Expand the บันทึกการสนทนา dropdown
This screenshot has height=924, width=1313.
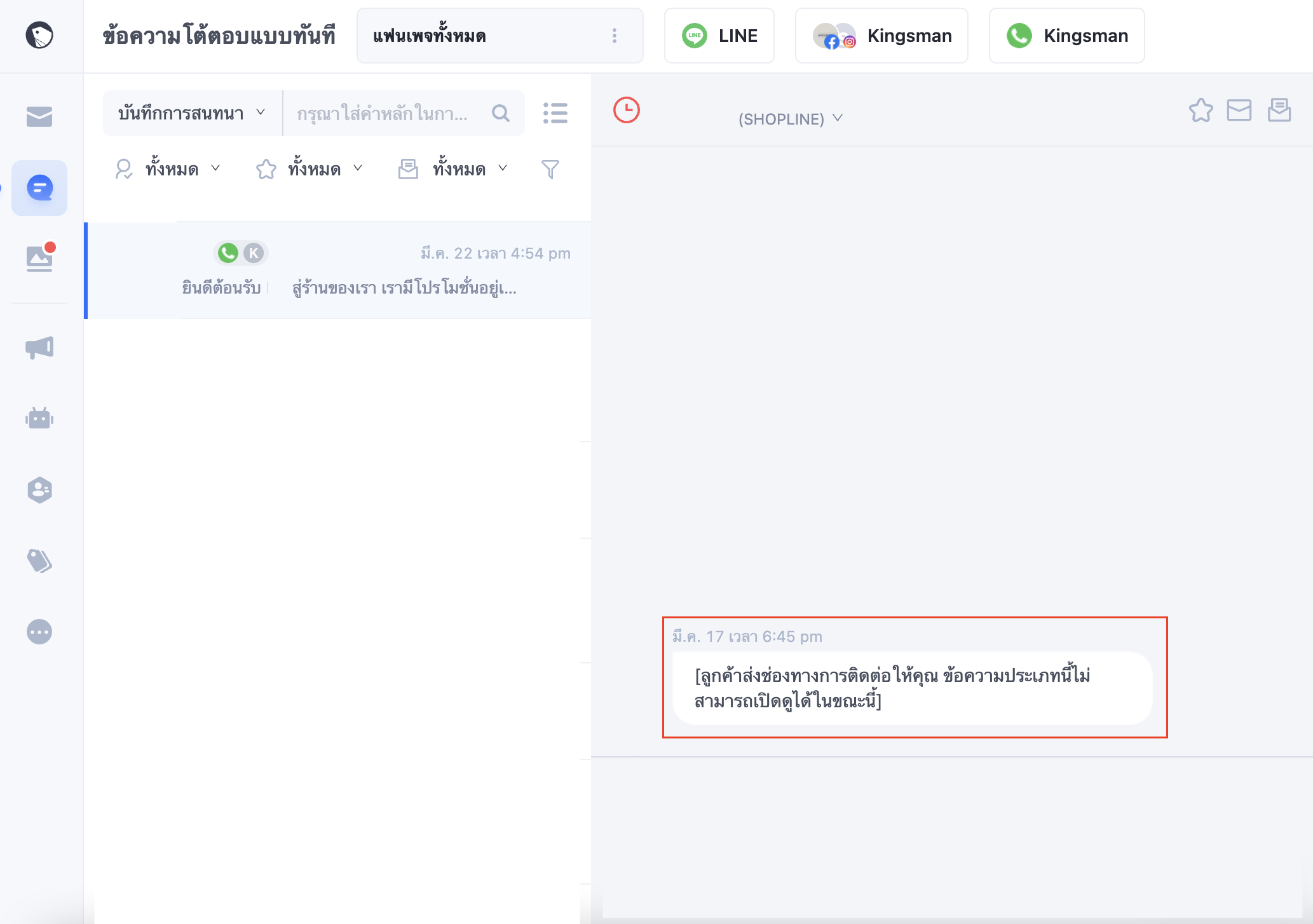(192, 113)
